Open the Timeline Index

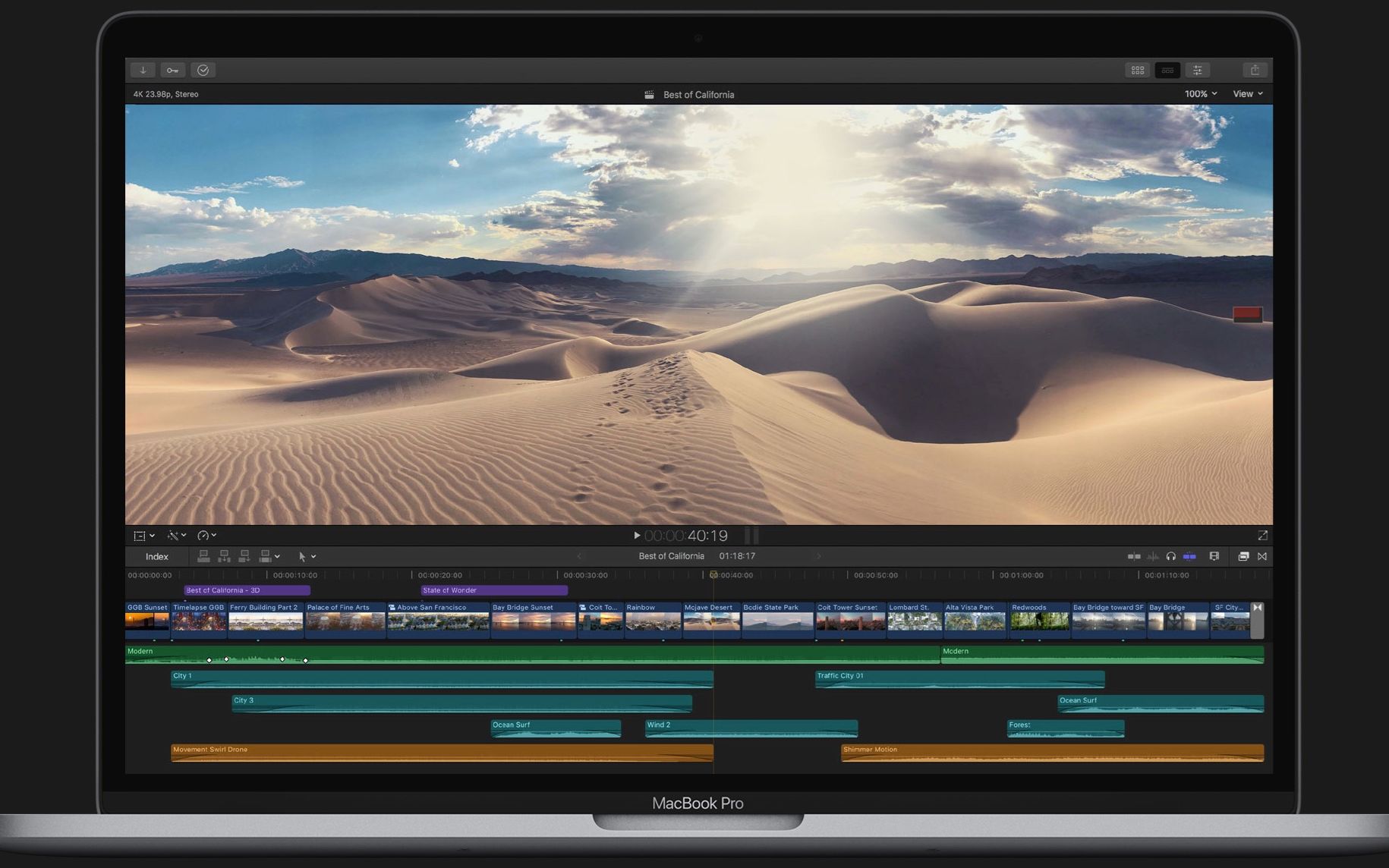click(156, 556)
